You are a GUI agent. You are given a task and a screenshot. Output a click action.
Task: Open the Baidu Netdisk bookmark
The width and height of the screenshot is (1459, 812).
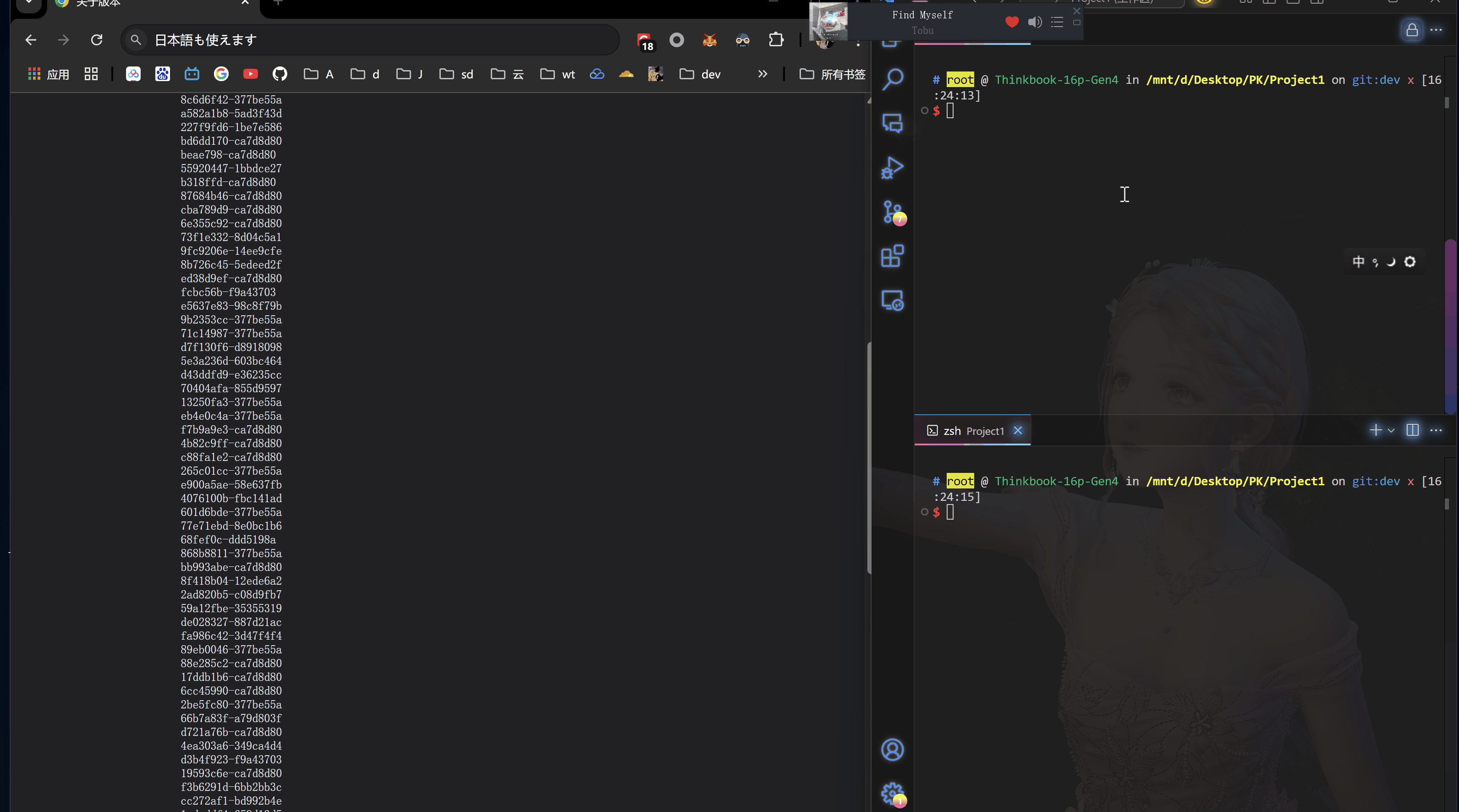pos(133,74)
